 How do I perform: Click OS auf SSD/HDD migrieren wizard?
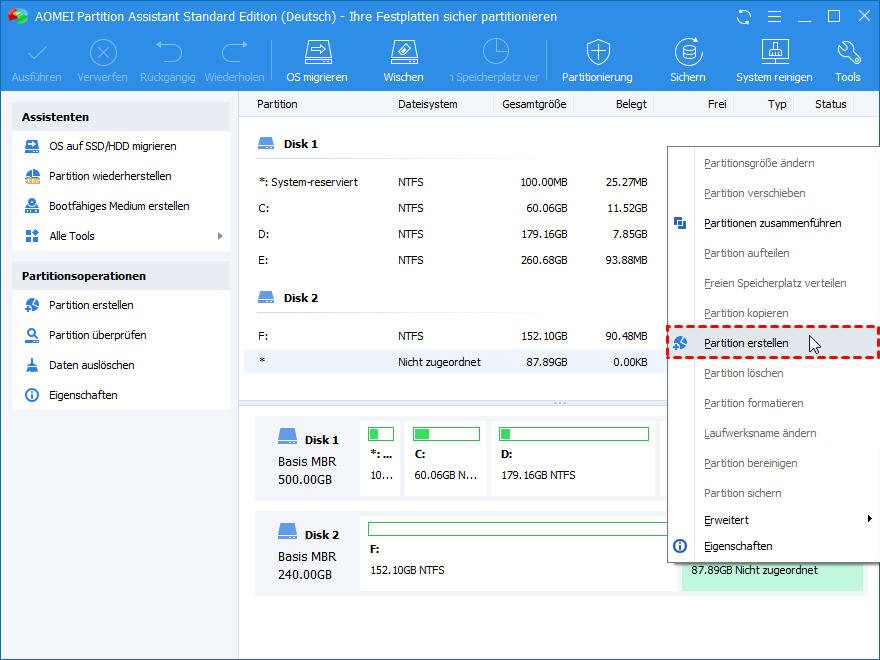[x=112, y=146]
